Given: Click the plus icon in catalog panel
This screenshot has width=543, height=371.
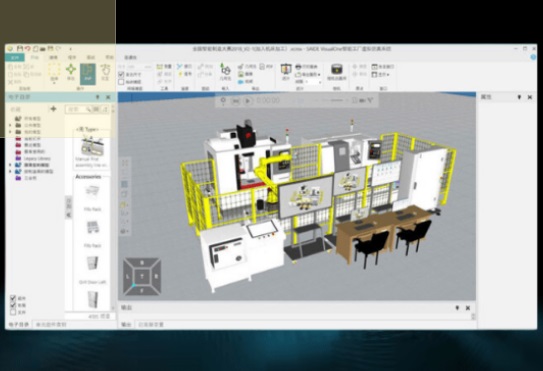Looking at the screenshot, I should tap(53, 109).
